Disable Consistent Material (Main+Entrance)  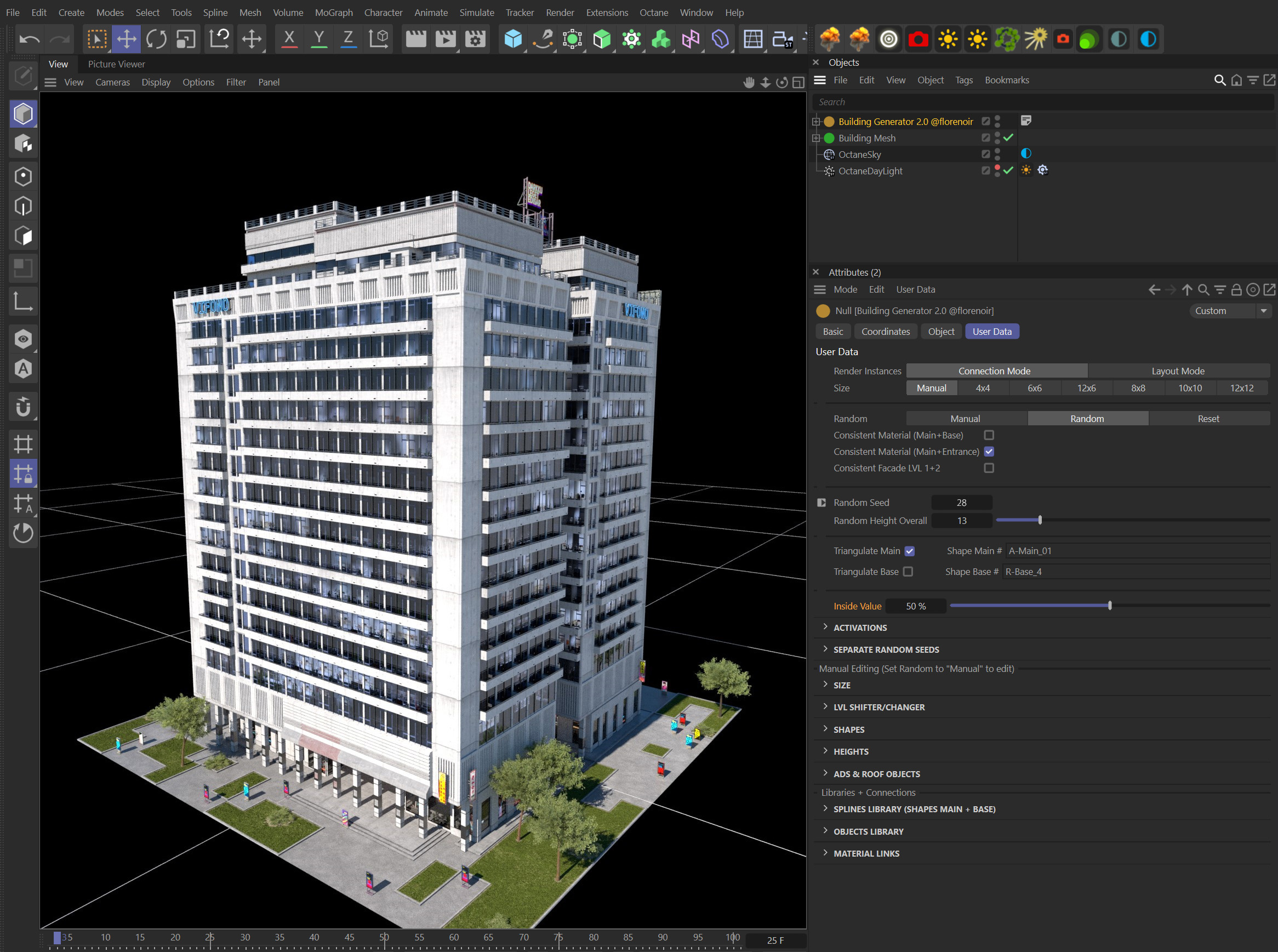point(989,452)
